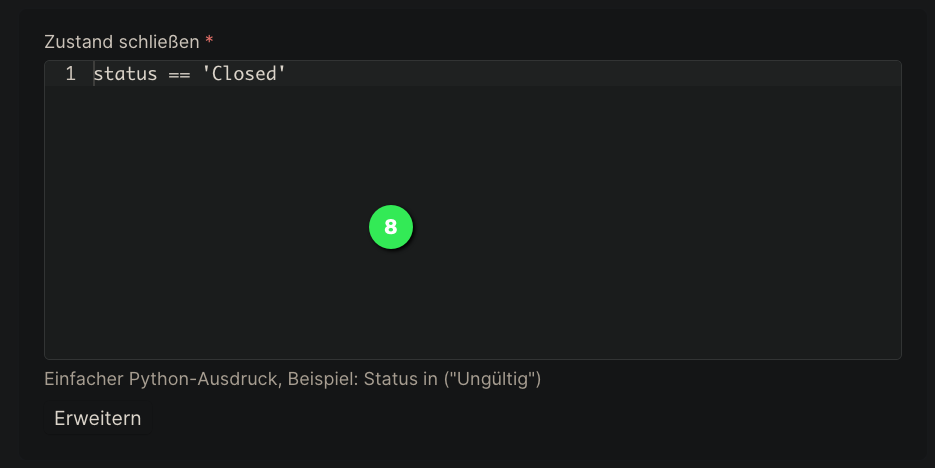Click the == operator in the expression
Image resolution: width=935 pixels, height=468 pixels.
click(x=179, y=74)
